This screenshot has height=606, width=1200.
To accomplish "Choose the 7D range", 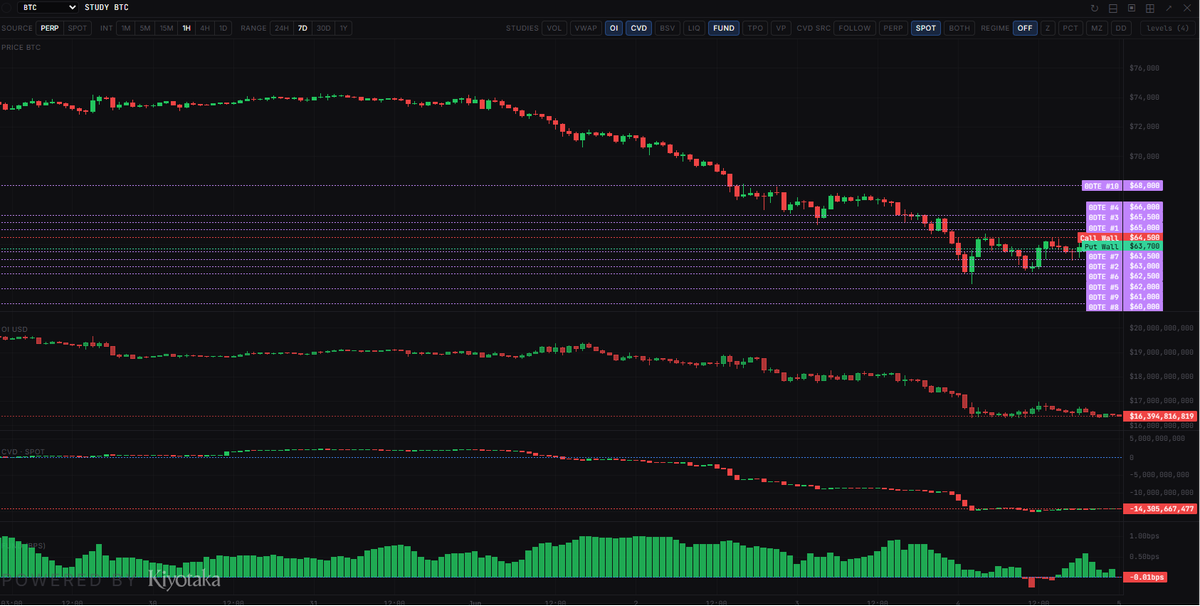I will [302, 28].
